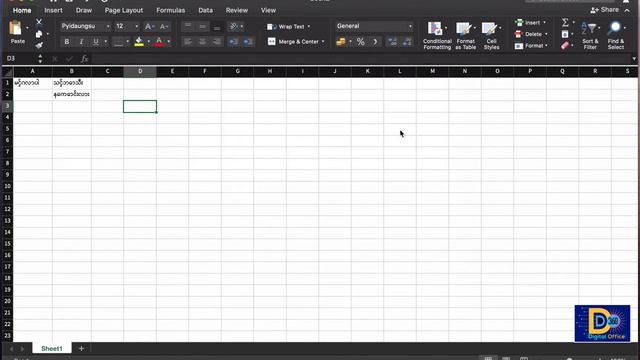The width and height of the screenshot is (640, 360).
Task: Click AutoSum sigma icon
Action: click(x=565, y=22)
